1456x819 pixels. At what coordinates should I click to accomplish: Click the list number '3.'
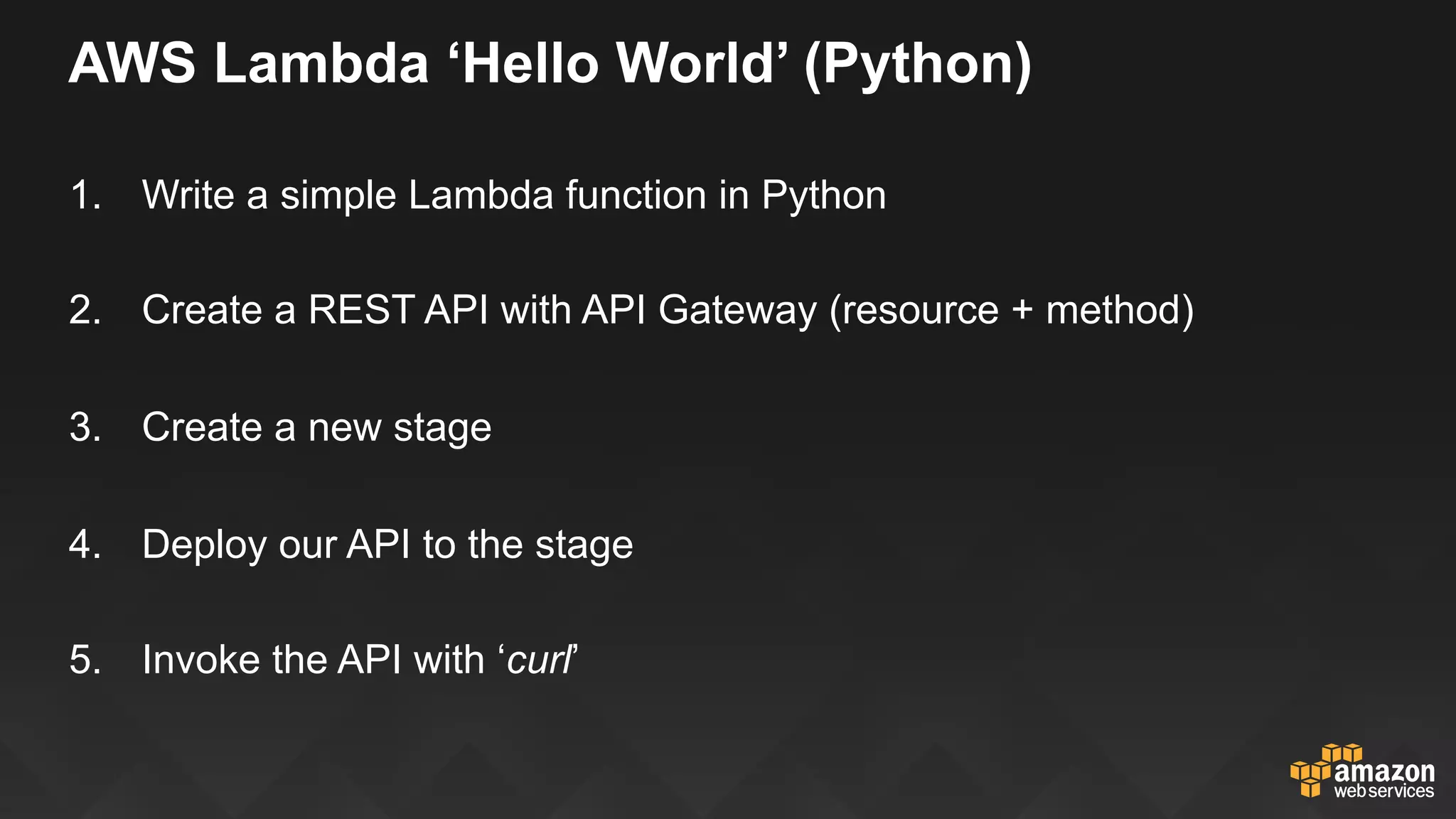tap(85, 427)
